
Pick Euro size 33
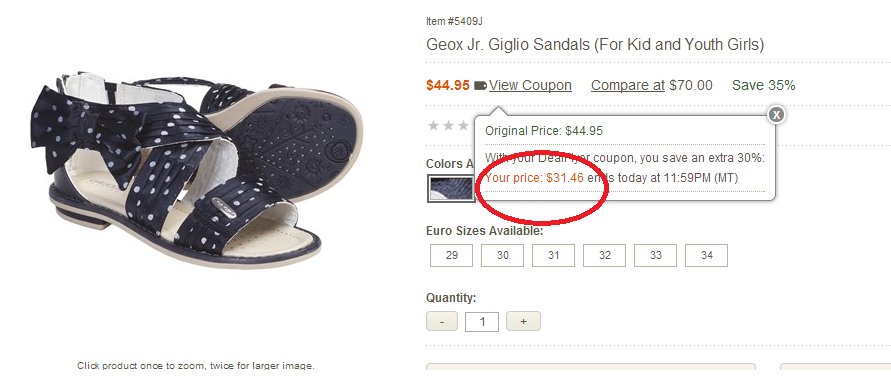coord(656,255)
